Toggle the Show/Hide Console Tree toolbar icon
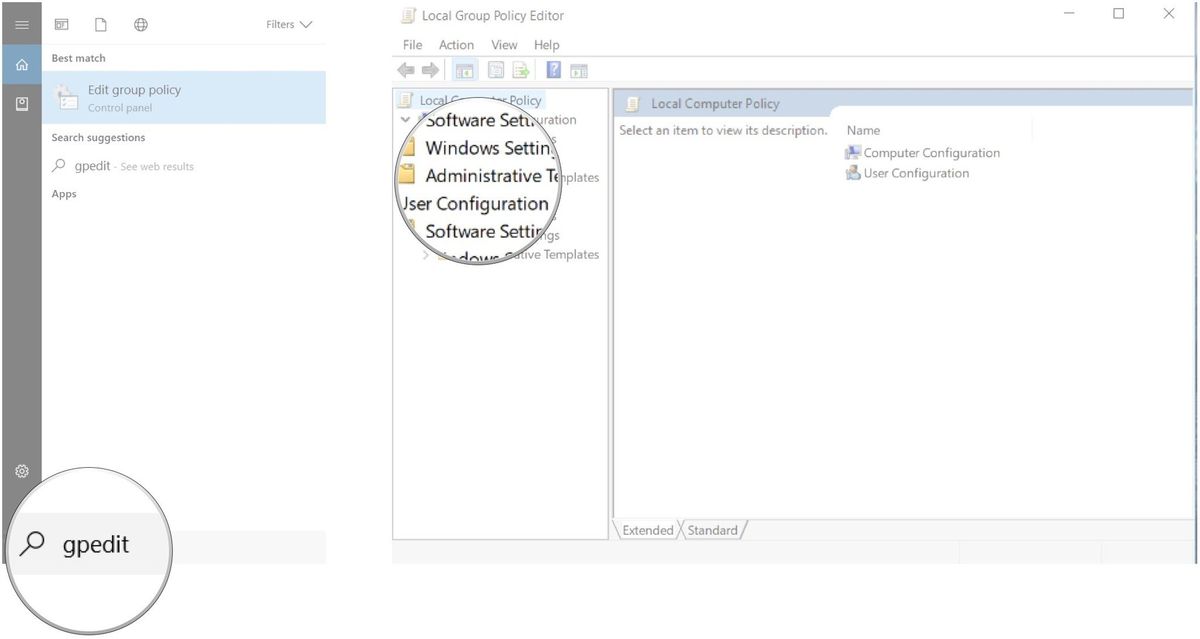 click(x=464, y=70)
